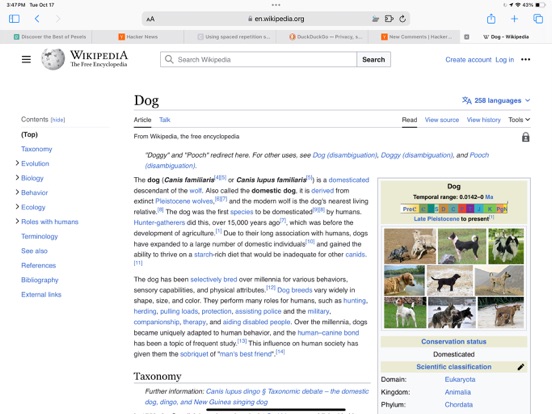
Task: Tap the three-dot multitasking control at top
Action: point(276,5)
